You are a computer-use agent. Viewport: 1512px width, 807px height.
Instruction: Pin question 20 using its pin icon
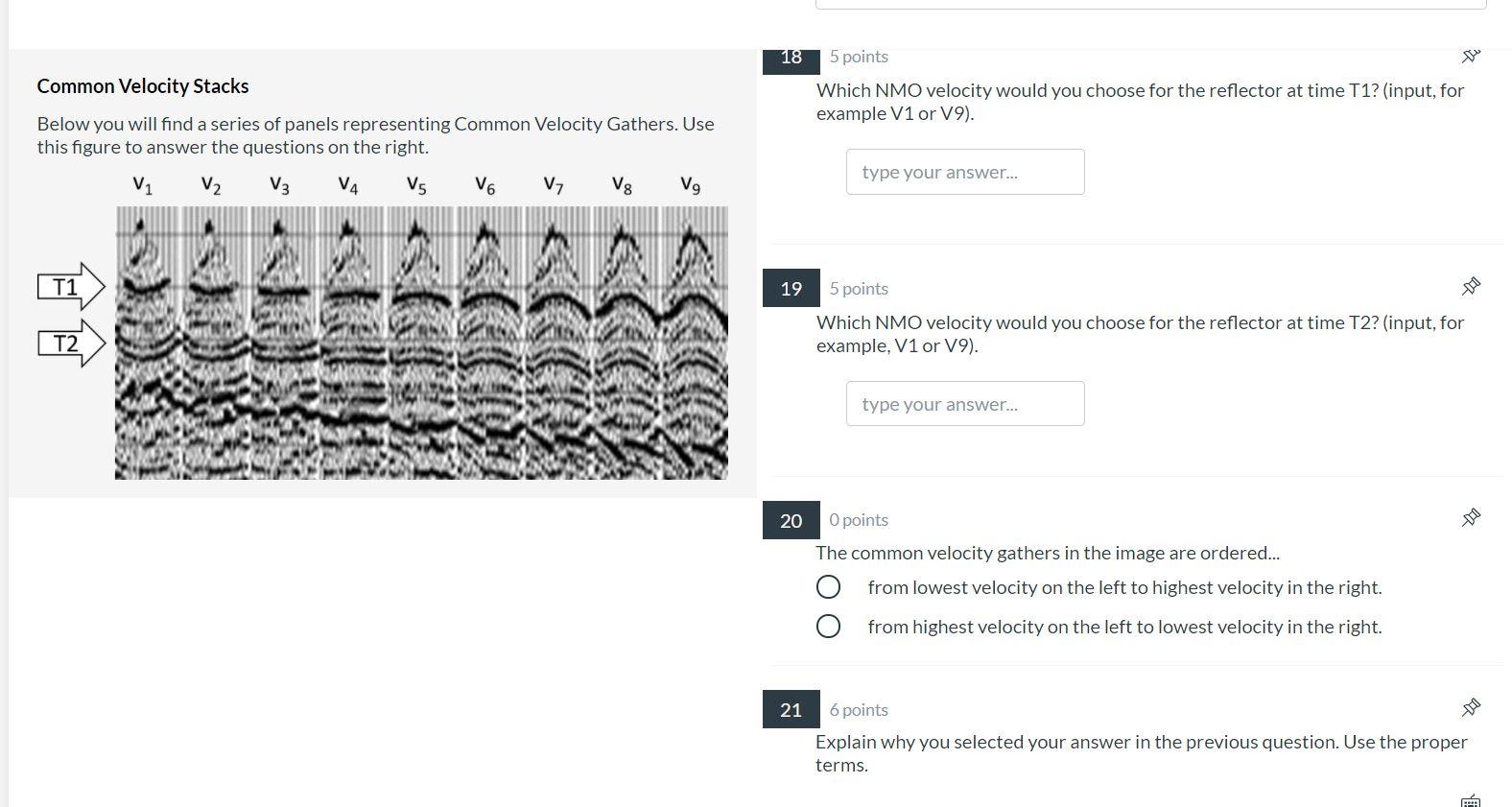coord(1471,517)
